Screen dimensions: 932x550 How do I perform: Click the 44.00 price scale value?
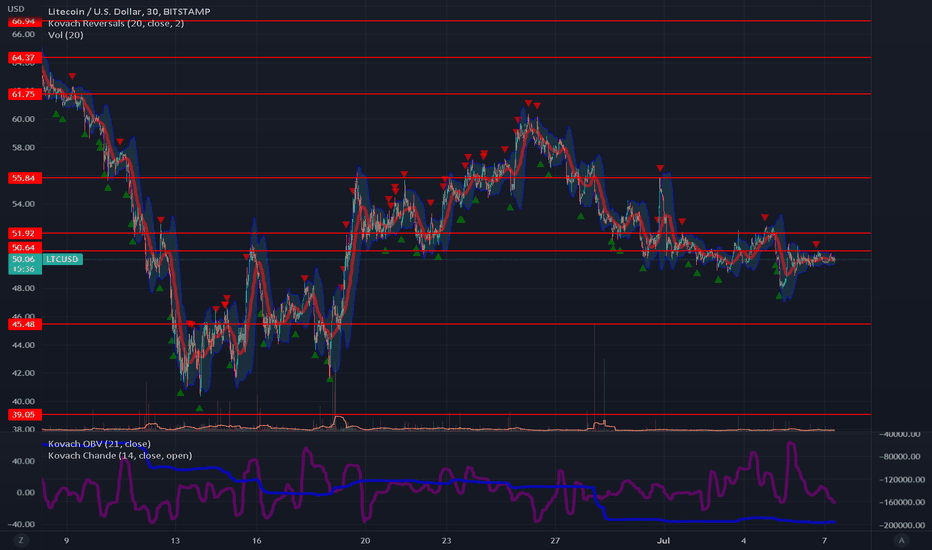point(23,345)
